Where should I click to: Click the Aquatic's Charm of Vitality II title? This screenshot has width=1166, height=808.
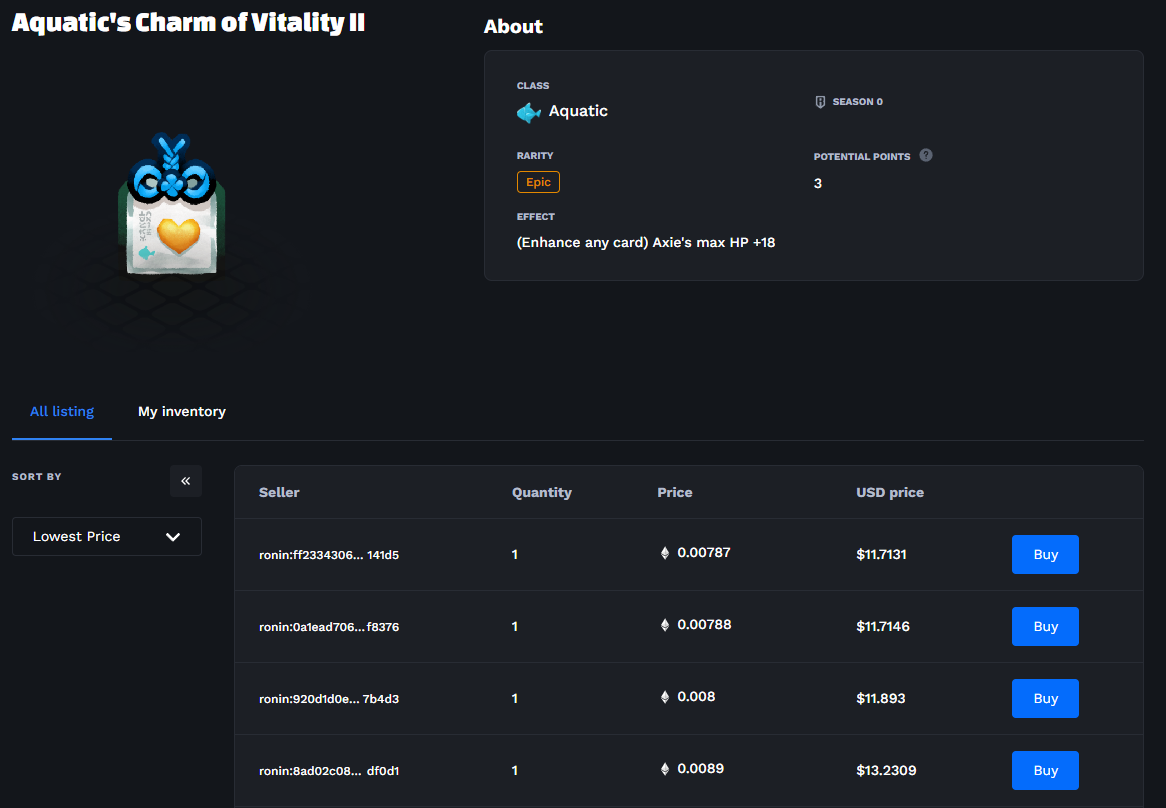188,23
